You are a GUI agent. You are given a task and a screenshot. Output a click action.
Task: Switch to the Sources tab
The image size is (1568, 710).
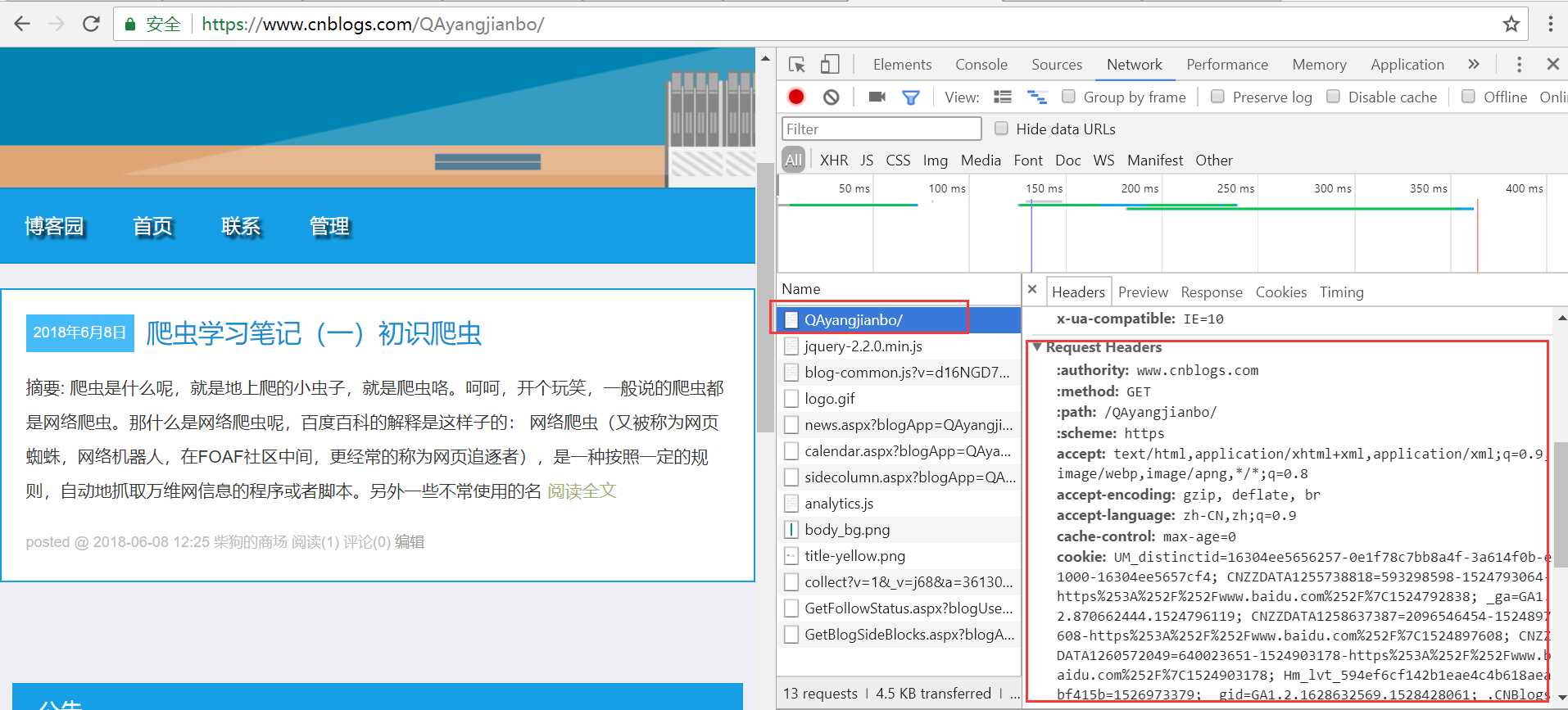pos(1057,65)
